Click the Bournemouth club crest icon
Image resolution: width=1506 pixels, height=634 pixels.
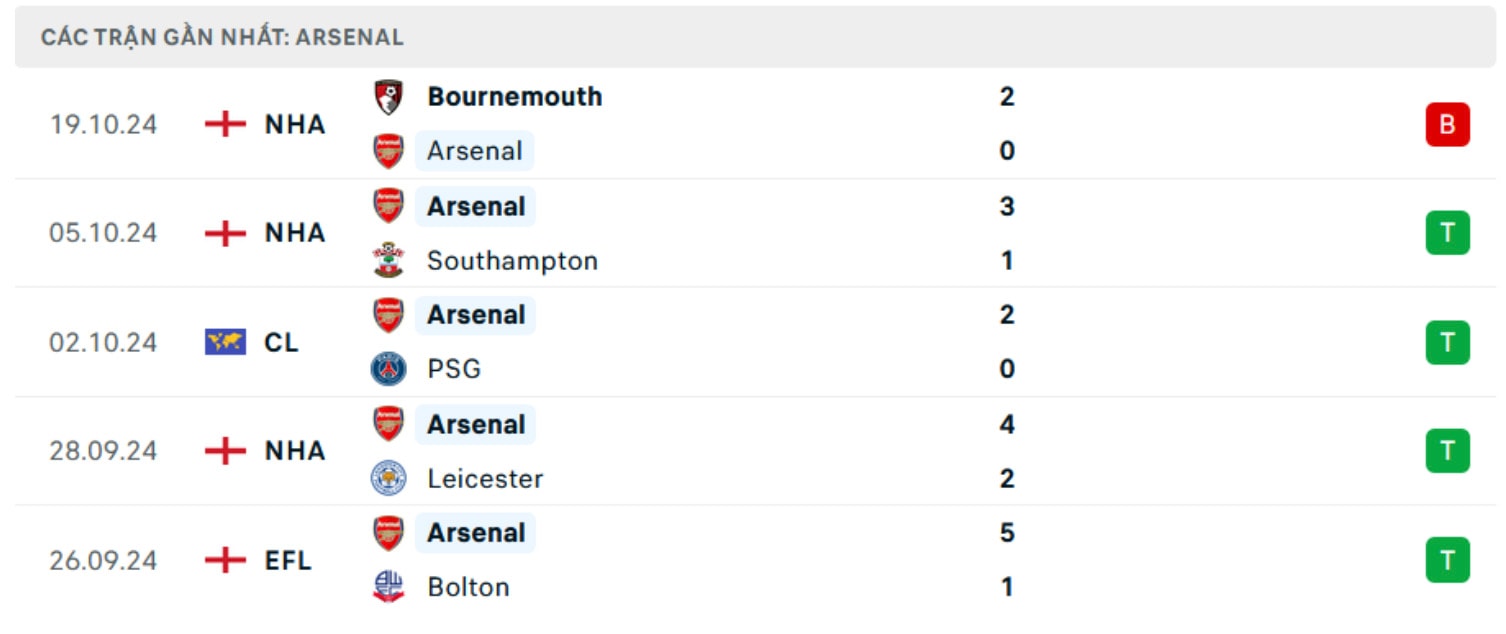coord(388,97)
